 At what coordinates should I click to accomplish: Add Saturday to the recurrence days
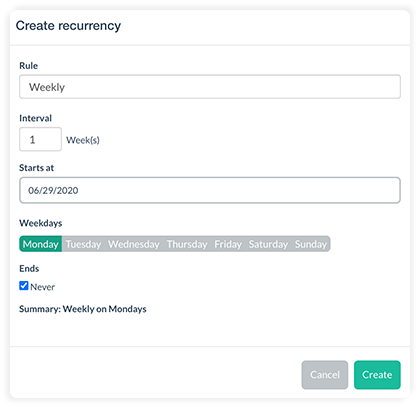coord(268,244)
